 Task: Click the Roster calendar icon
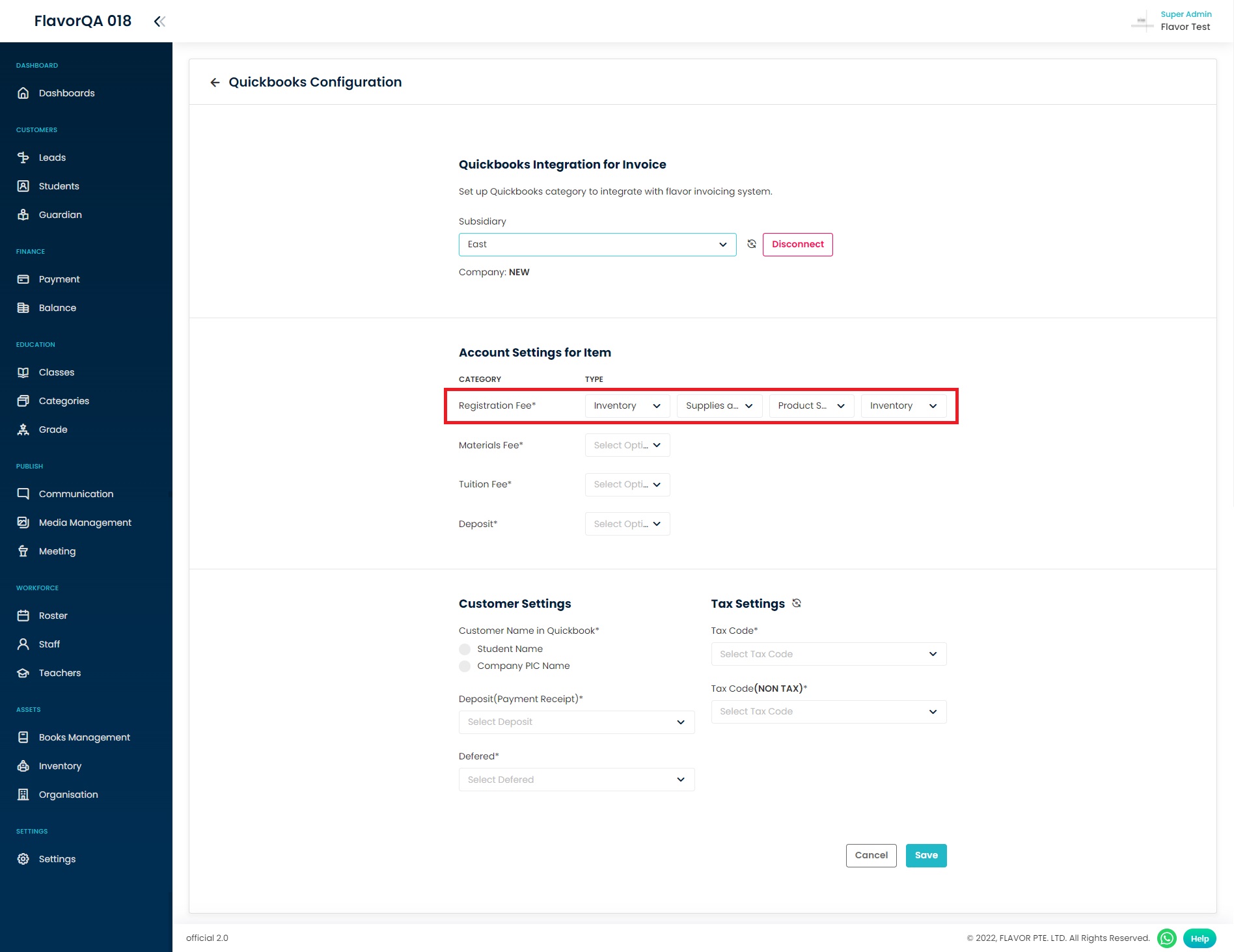point(23,616)
